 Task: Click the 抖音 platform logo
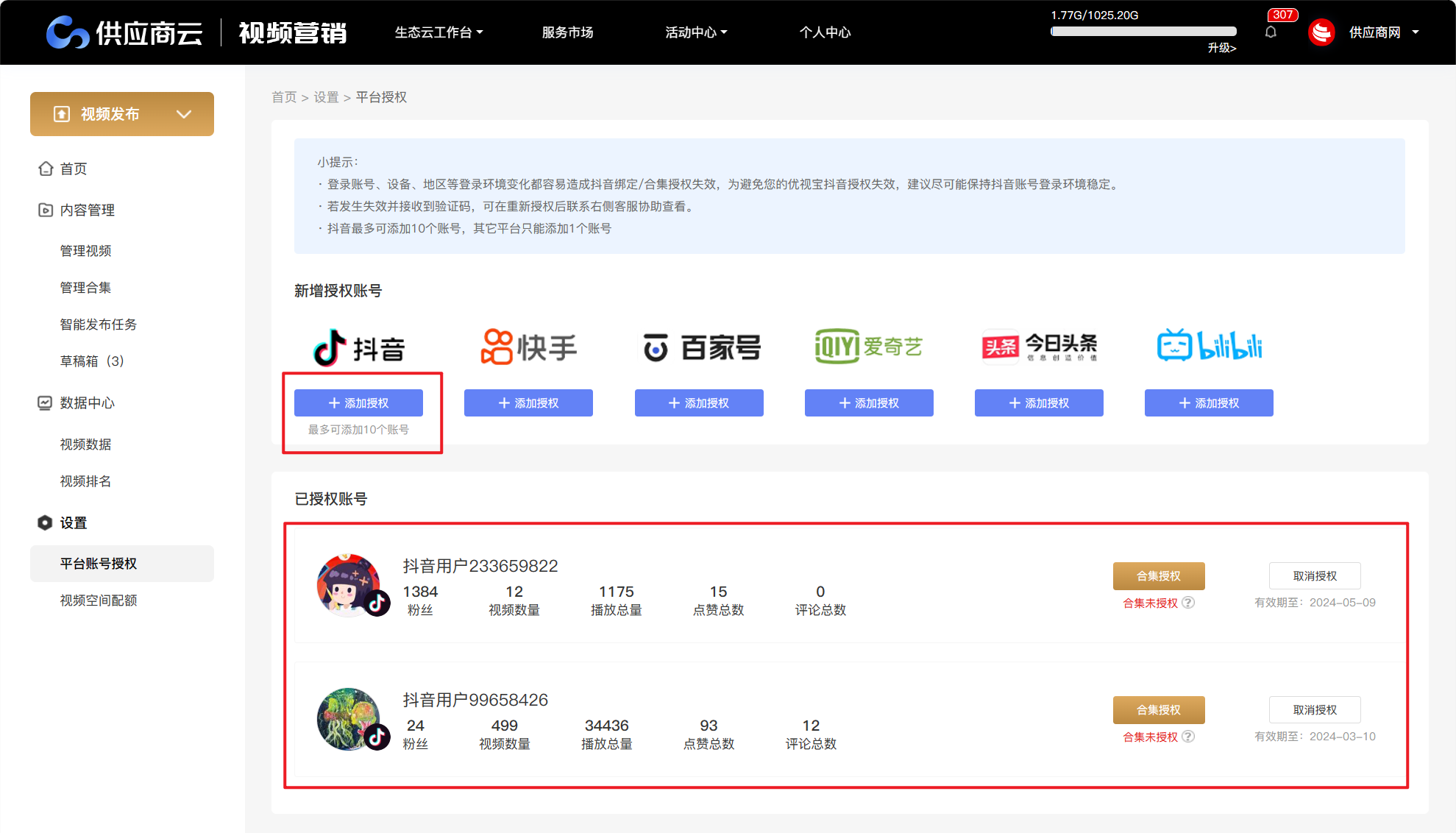359,347
